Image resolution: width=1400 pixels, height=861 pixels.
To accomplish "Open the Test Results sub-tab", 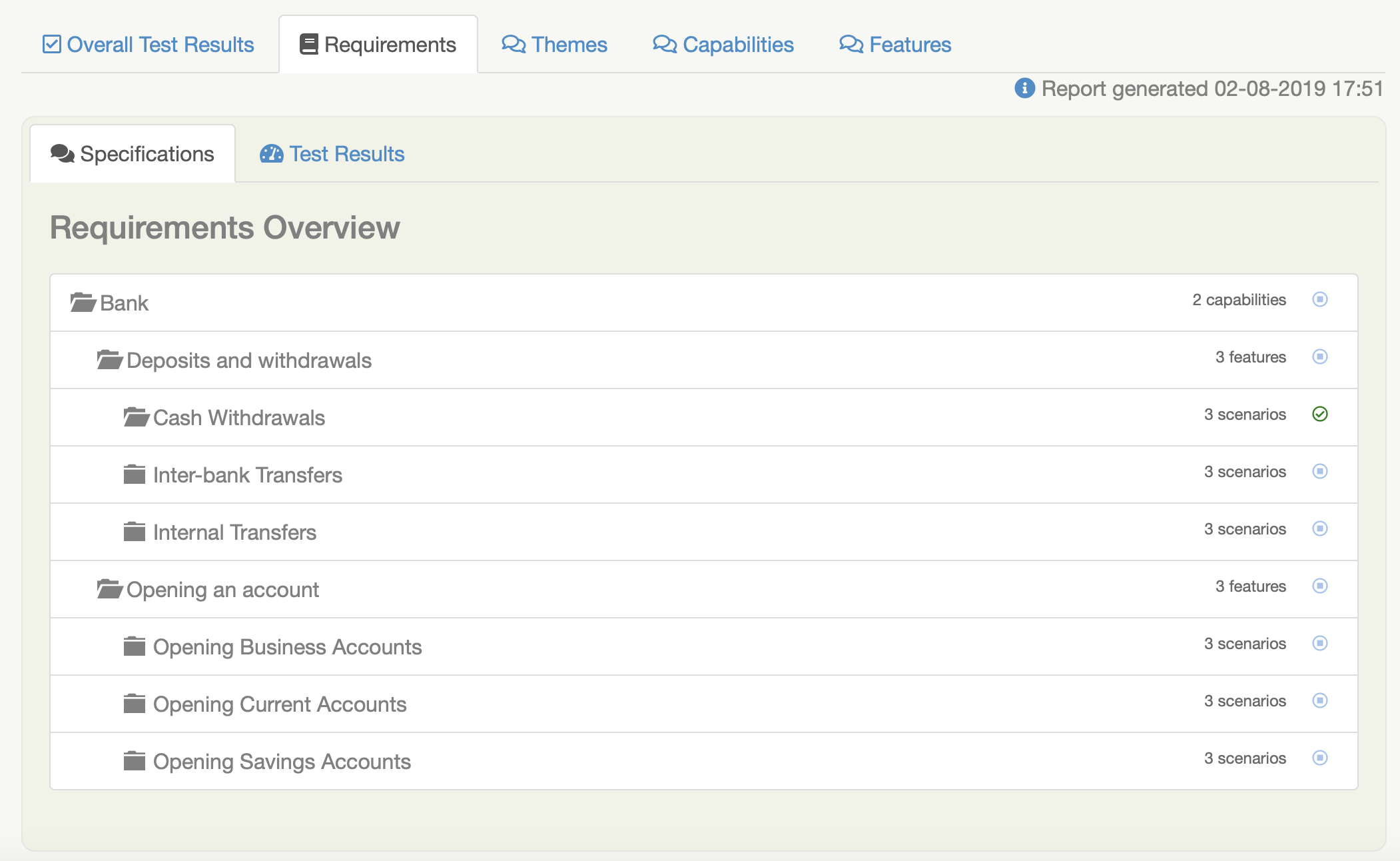I will 332,154.
